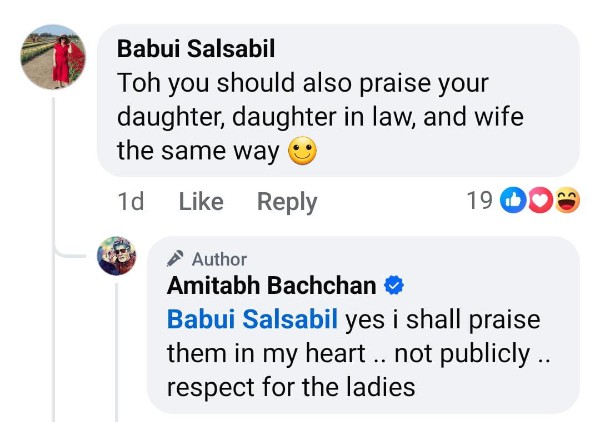Click the smiley emoji in Babui's comment
Screen dimensions: 600x422
click(x=302, y=152)
